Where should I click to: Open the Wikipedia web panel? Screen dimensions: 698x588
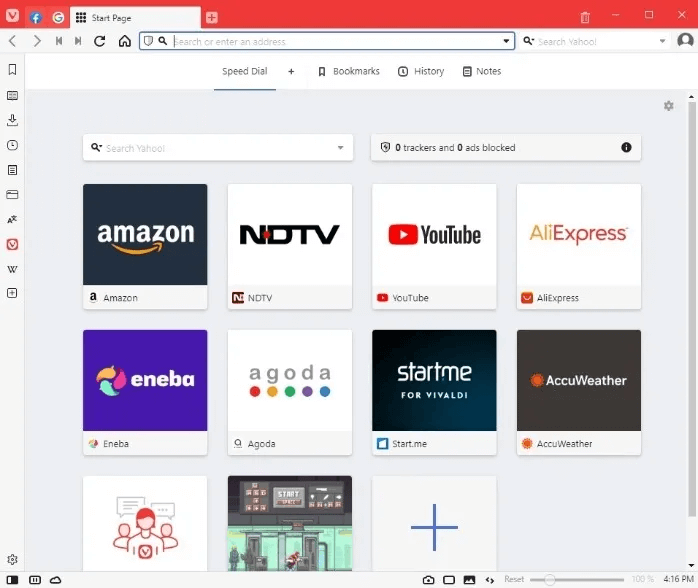pos(12,269)
